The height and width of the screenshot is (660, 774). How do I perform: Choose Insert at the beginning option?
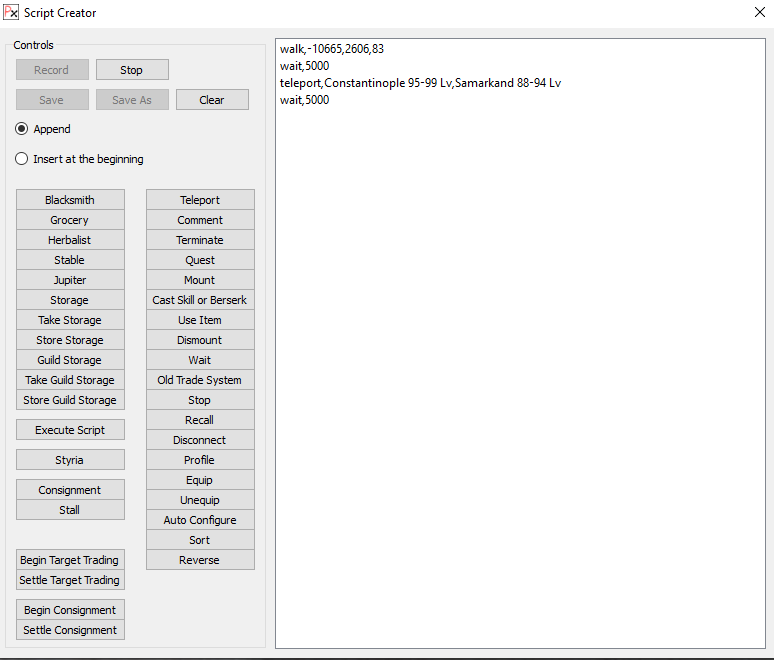(x=22, y=159)
